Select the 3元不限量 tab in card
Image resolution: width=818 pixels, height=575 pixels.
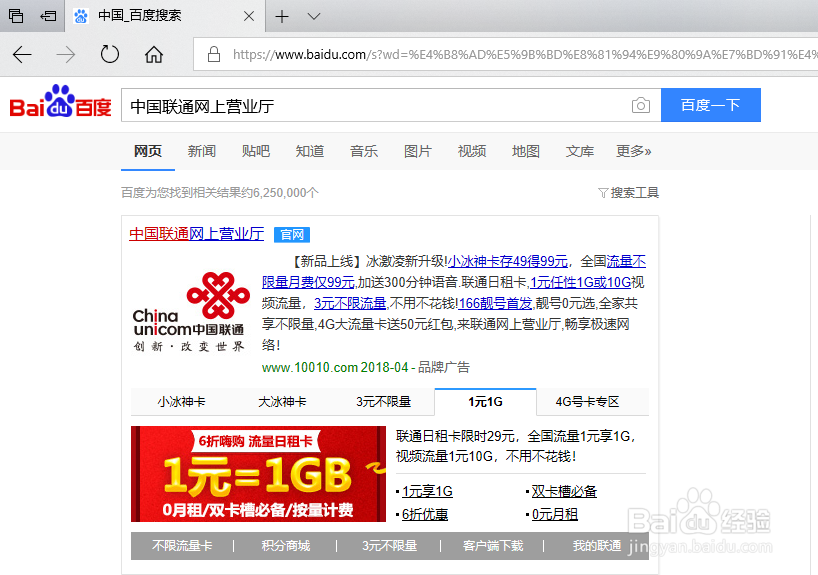383,402
